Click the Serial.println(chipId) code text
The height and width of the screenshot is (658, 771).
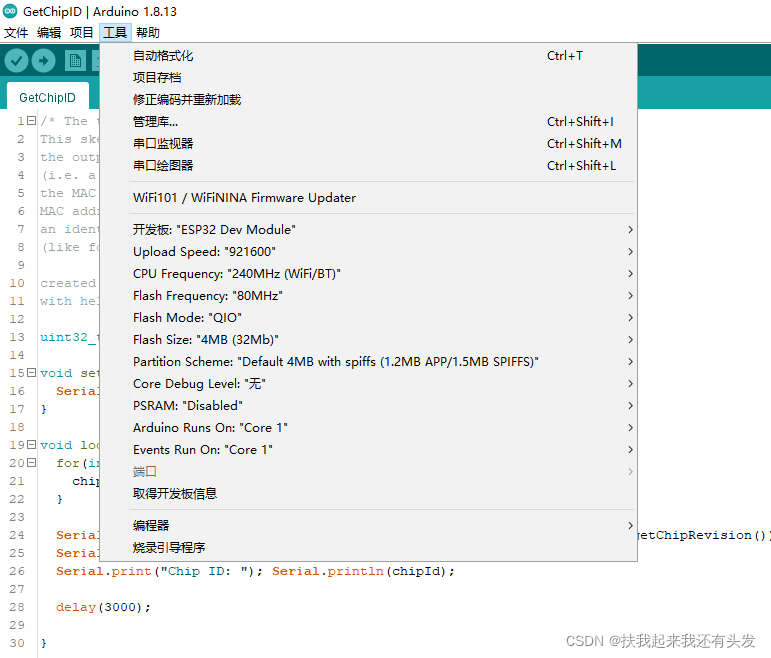[363, 571]
